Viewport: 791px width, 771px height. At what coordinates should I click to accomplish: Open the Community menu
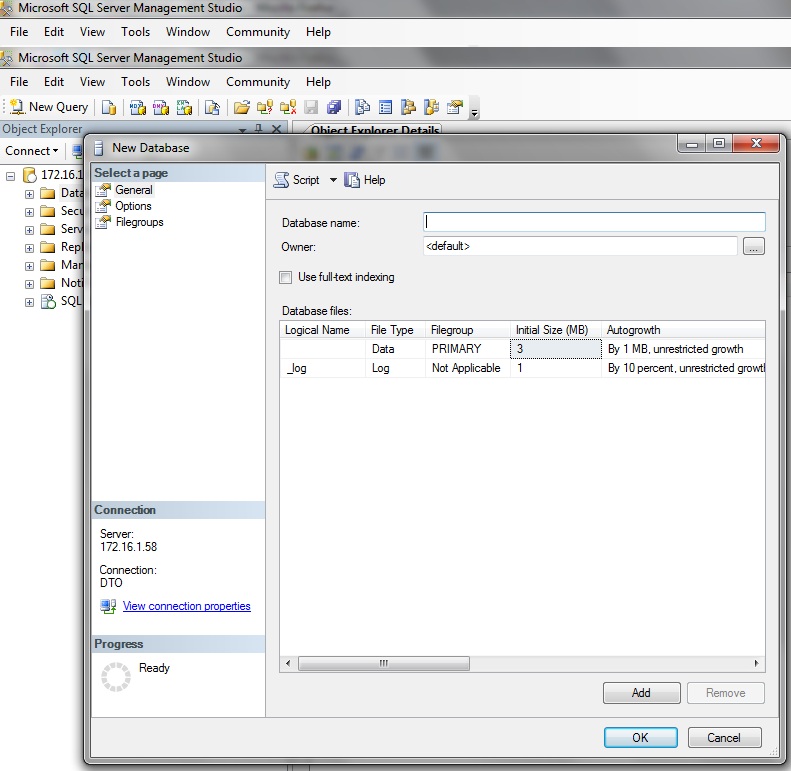[257, 82]
